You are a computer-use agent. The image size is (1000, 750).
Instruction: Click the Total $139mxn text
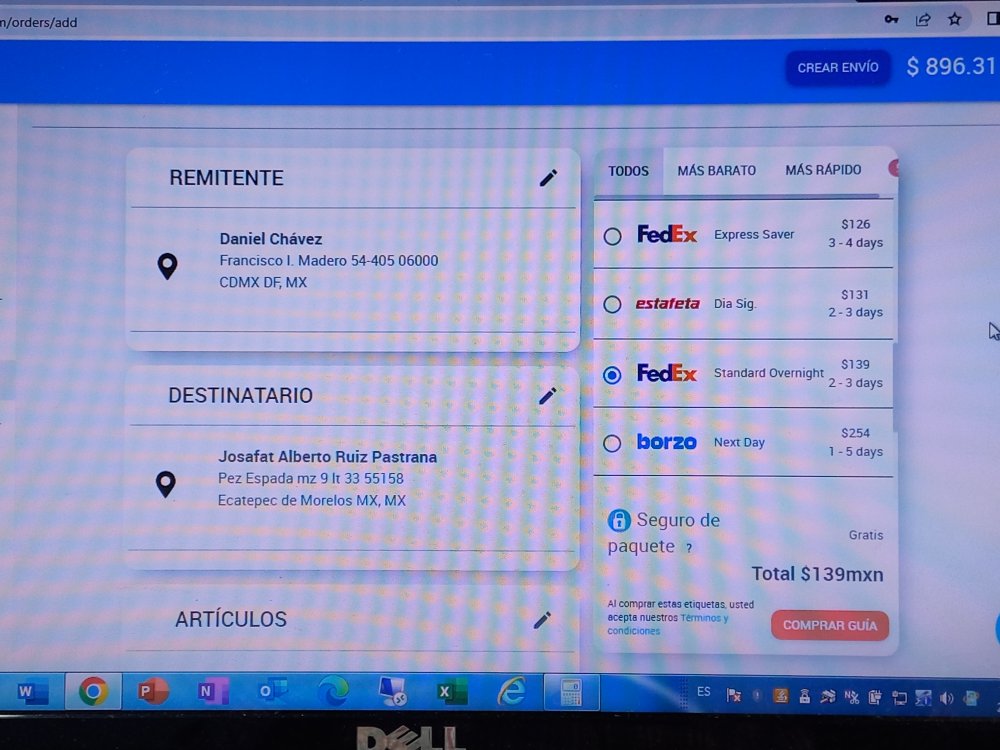(817, 574)
